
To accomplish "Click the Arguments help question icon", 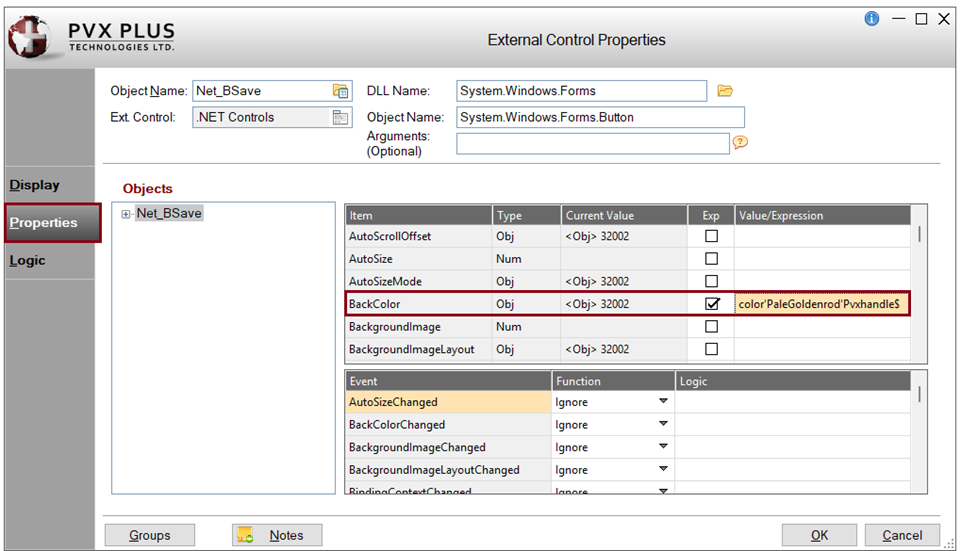I will click(x=740, y=142).
